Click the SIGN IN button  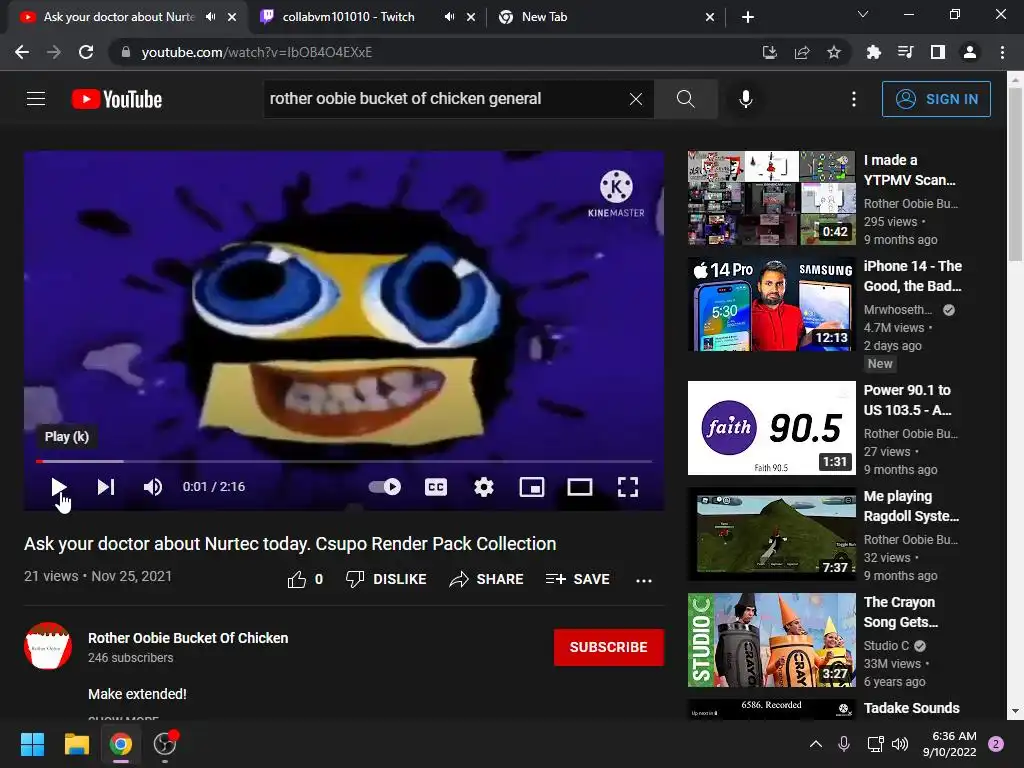click(936, 99)
